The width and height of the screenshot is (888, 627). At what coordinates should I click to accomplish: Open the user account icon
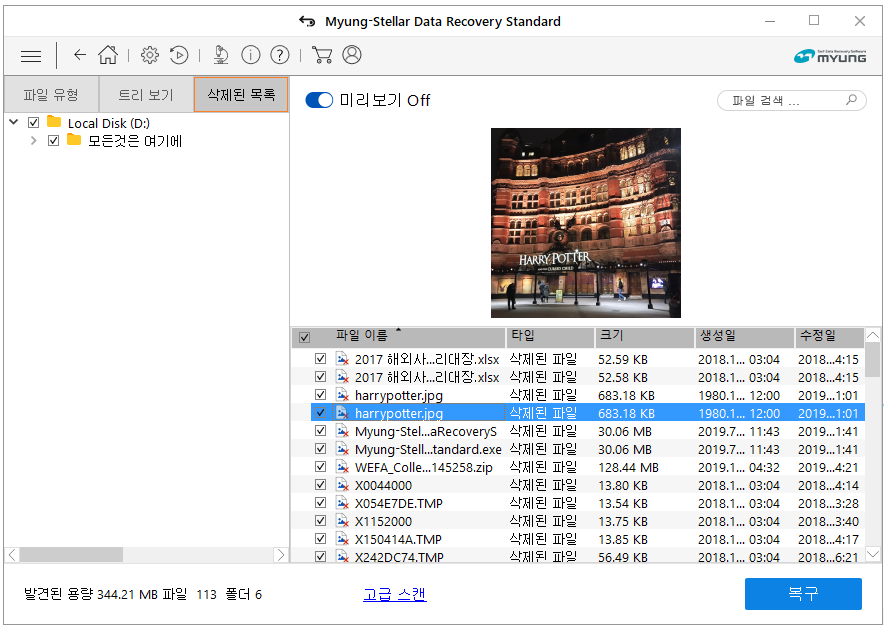click(x=352, y=55)
